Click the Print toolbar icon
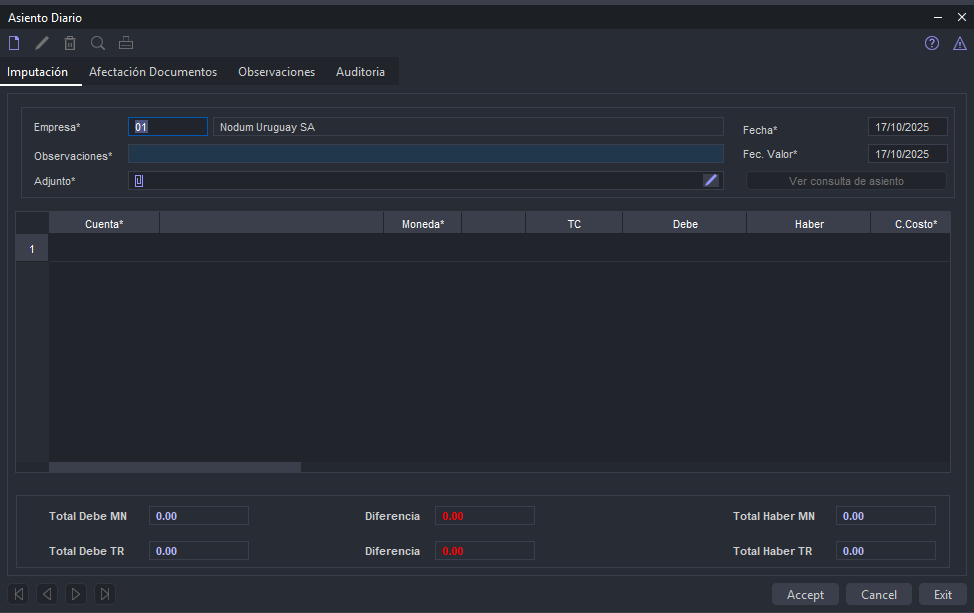974x613 pixels. tap(126, 43)
